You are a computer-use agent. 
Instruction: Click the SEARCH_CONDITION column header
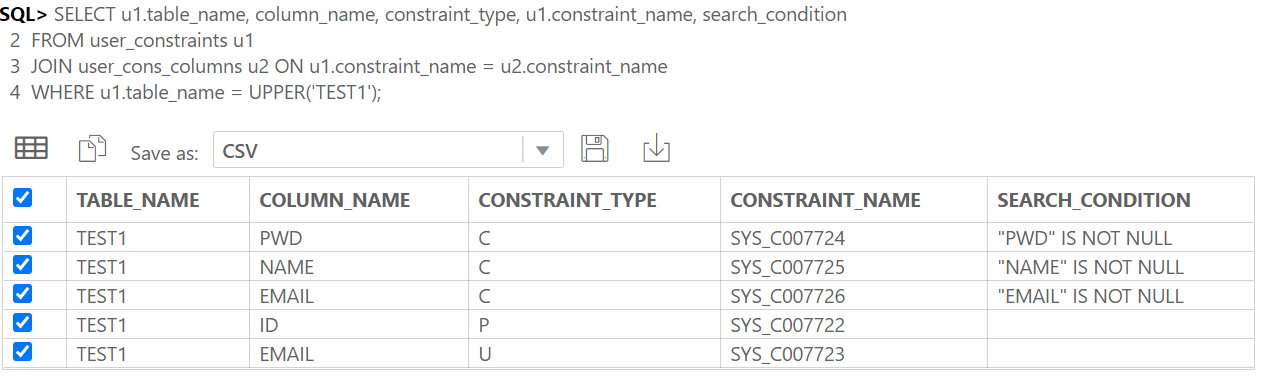pos(1094,200)
